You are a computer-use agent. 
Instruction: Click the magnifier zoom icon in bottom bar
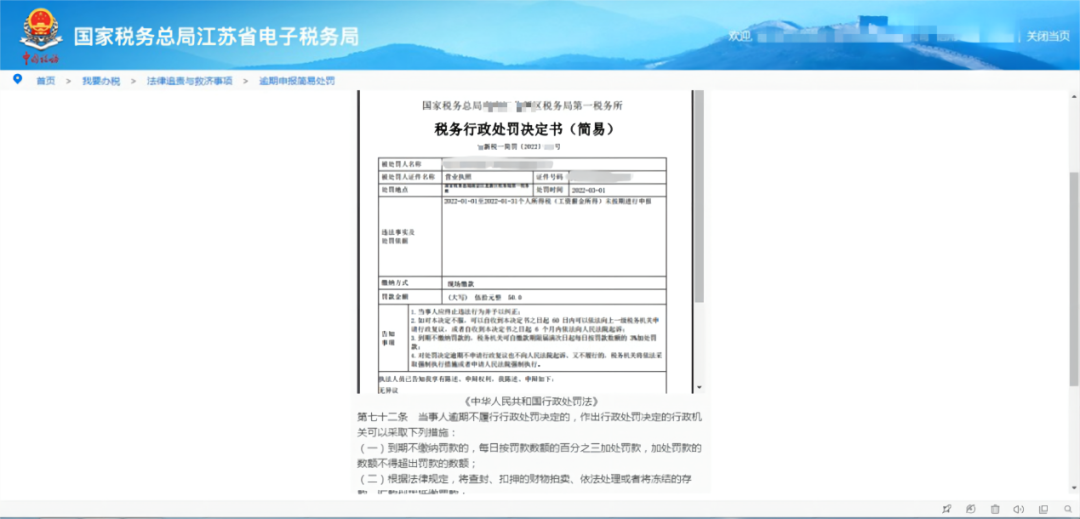[1066, 509]
